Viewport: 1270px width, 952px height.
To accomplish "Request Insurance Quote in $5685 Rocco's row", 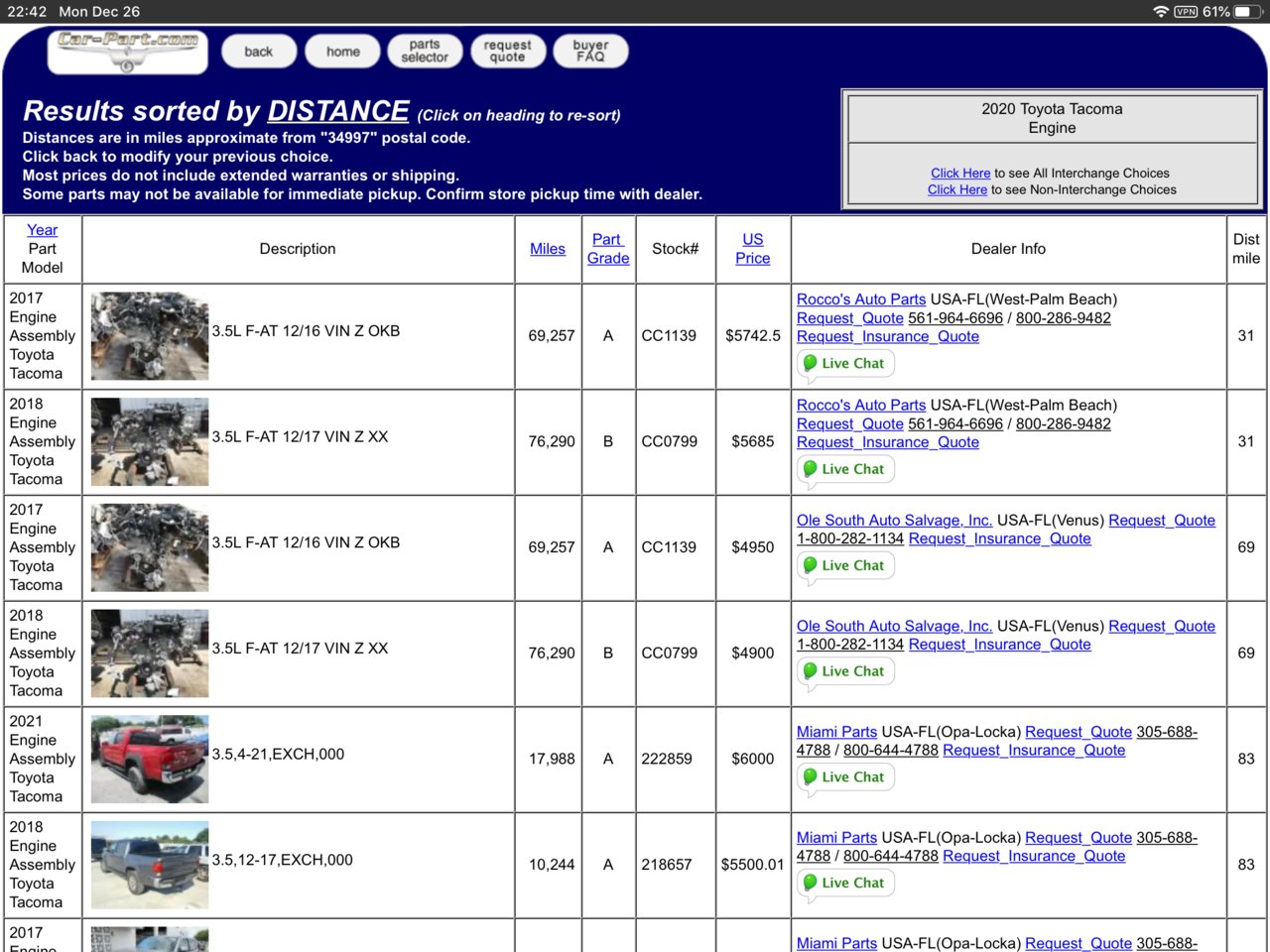I will pyautogui.click(x=888, y=443).
